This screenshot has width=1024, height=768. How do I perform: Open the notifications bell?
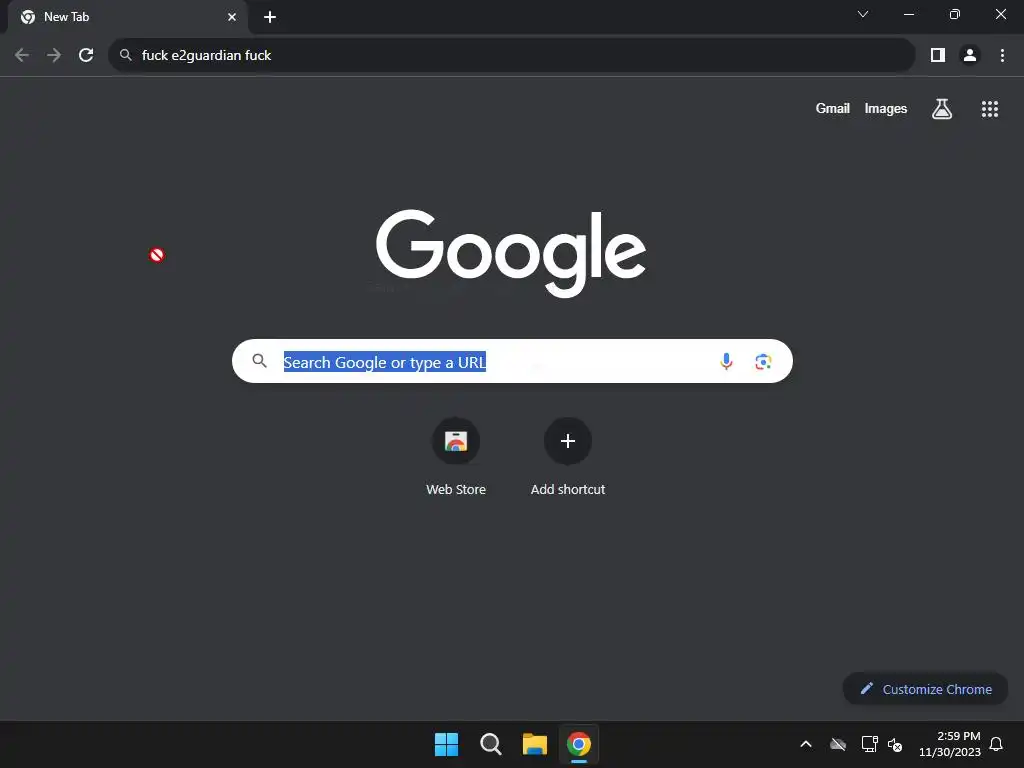(x=997, y=744)
